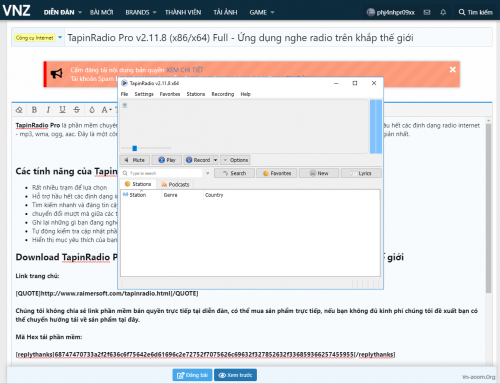Open the Favorites button with star
500x384 pixels.
(x=277, y=173)
